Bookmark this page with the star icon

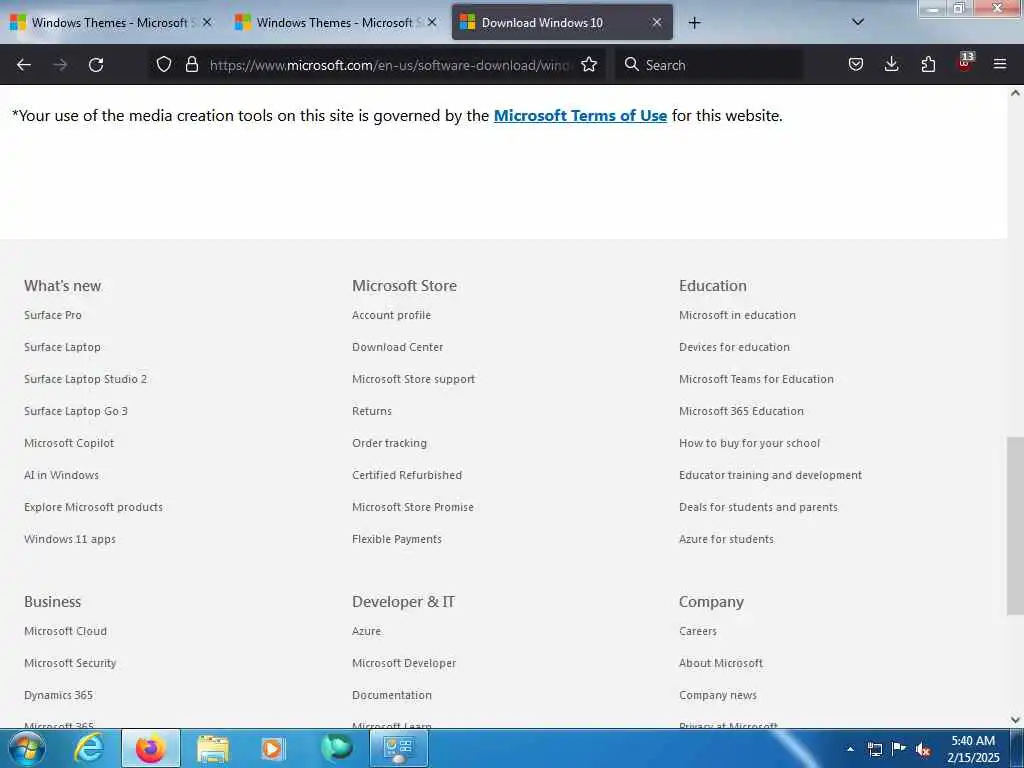pyautogui.click(x=589, y=64)
